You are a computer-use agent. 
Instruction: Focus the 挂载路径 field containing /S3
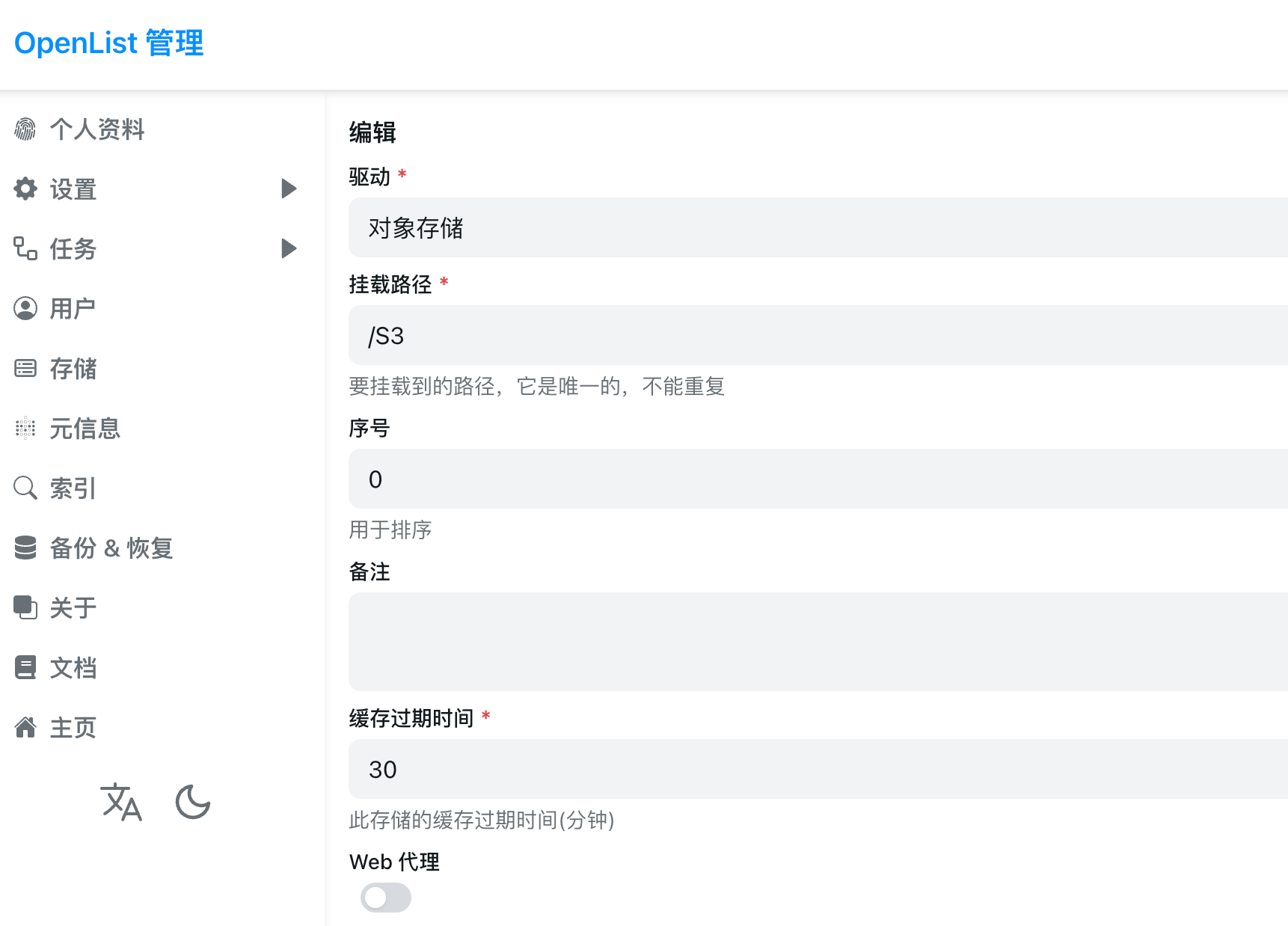pyautogui.click(x=818, y=335)
